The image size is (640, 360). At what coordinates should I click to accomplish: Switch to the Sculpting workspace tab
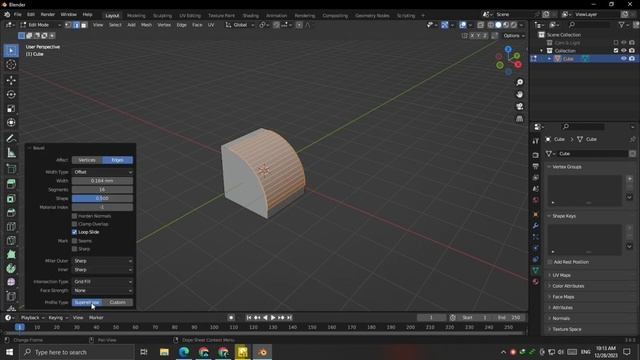point(162,16)
